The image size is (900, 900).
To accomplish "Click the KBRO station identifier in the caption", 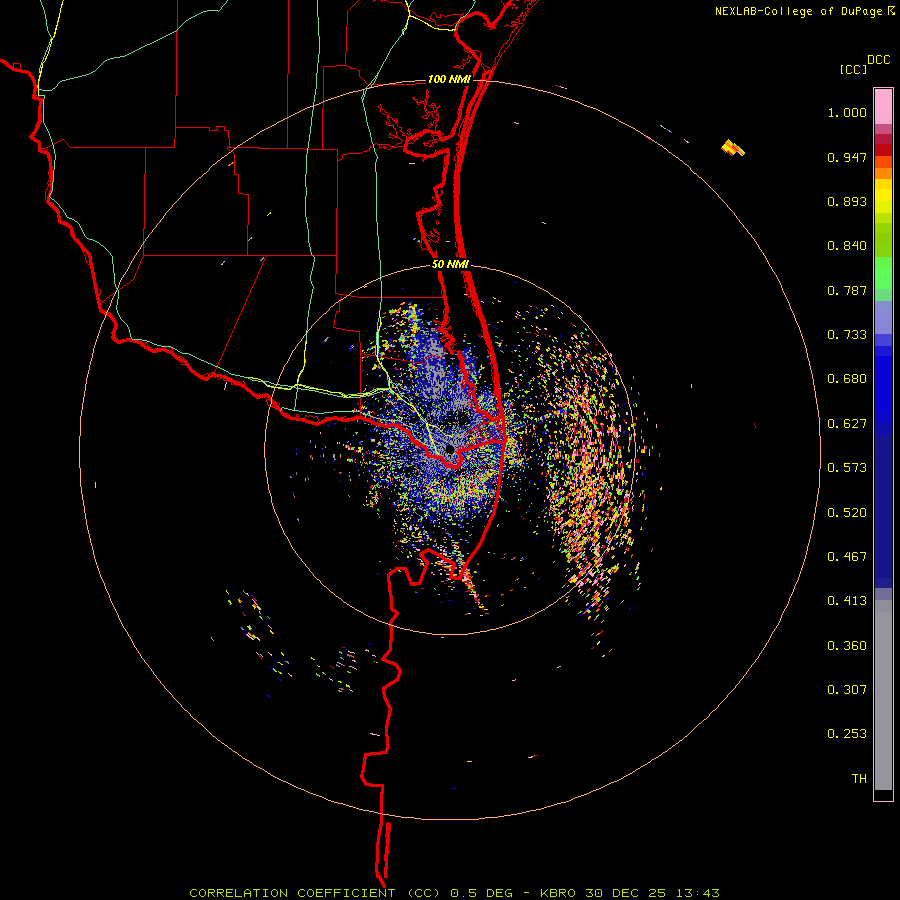I will pos(558,893).
